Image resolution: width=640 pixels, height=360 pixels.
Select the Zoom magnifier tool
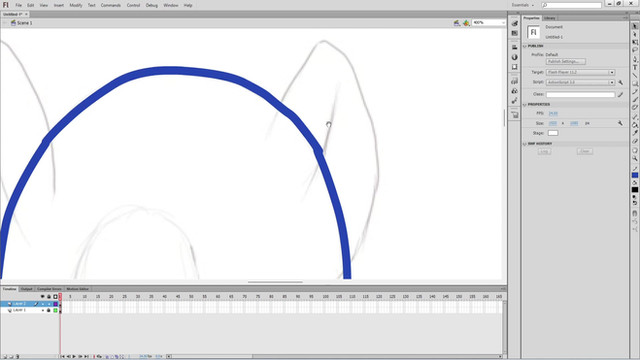pyautogui.click(x=635, y=158)
